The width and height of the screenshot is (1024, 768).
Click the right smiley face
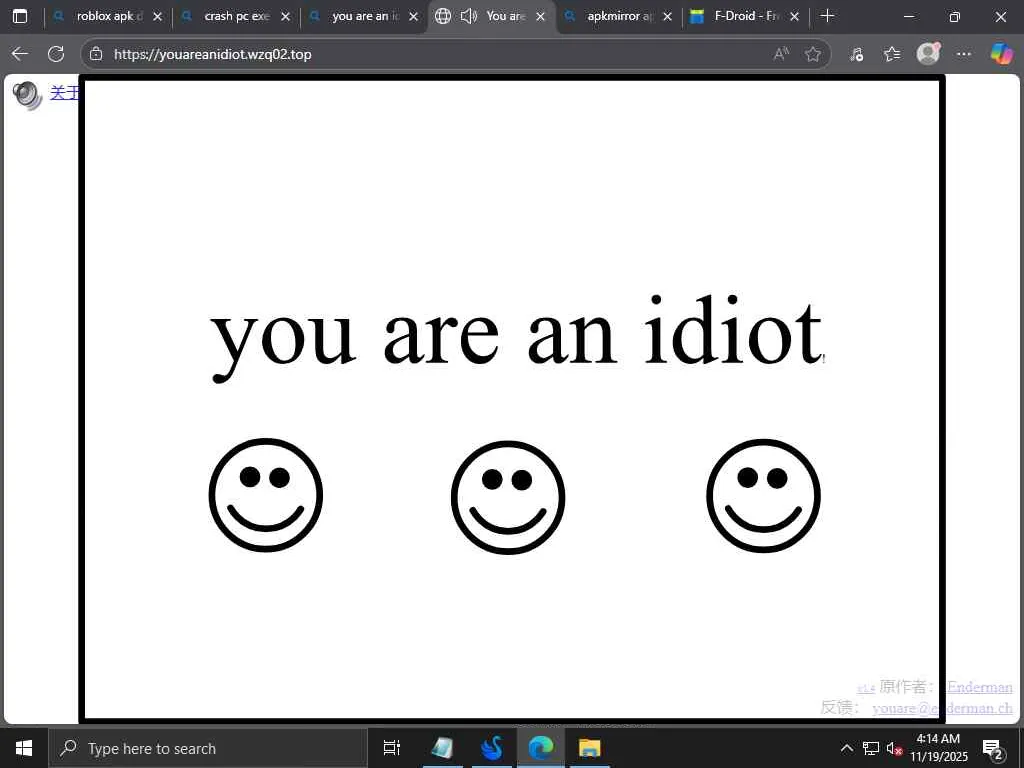763,496
